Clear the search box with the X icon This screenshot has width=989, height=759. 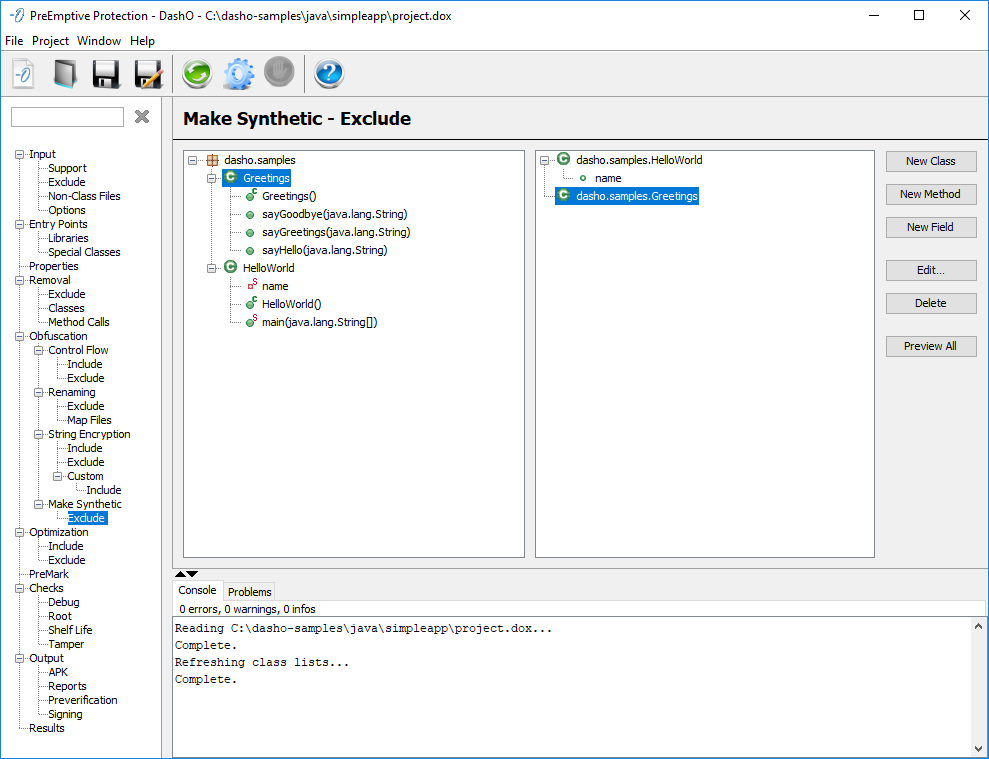tap(142, 117)
